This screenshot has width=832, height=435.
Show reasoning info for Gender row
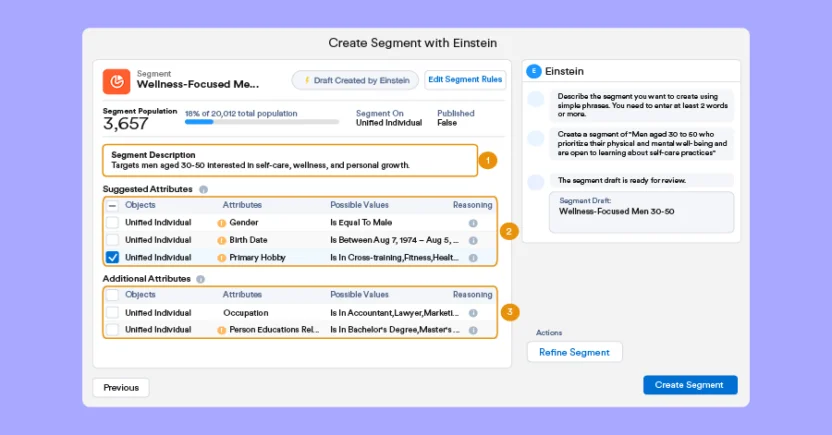coord(473,223)
